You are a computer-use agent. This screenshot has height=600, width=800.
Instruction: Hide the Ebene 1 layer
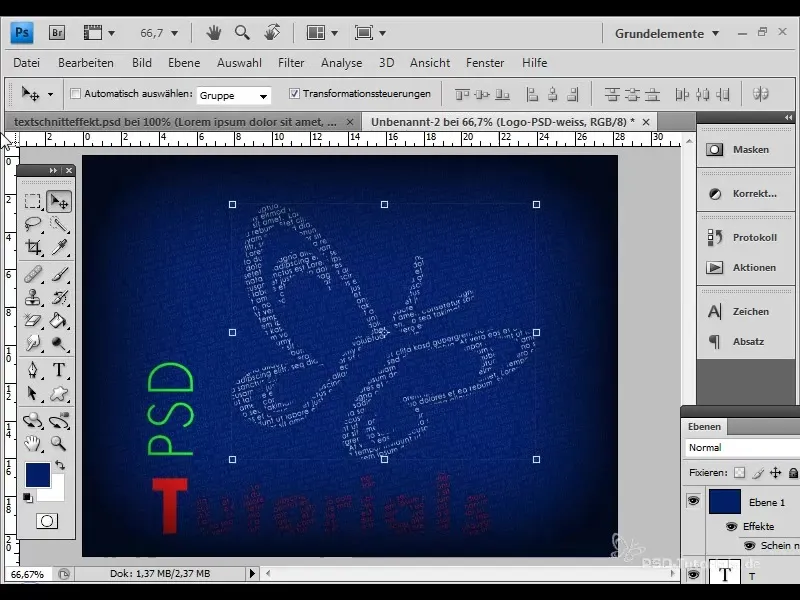point(693,501)
